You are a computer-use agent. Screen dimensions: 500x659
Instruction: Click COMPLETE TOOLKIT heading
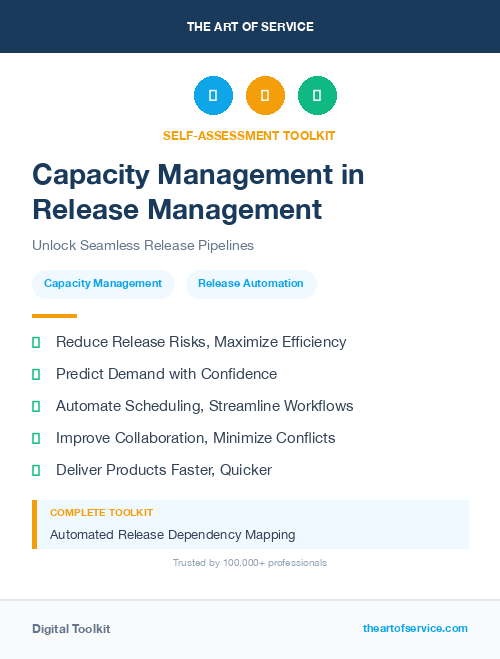(x=101, y=513)
